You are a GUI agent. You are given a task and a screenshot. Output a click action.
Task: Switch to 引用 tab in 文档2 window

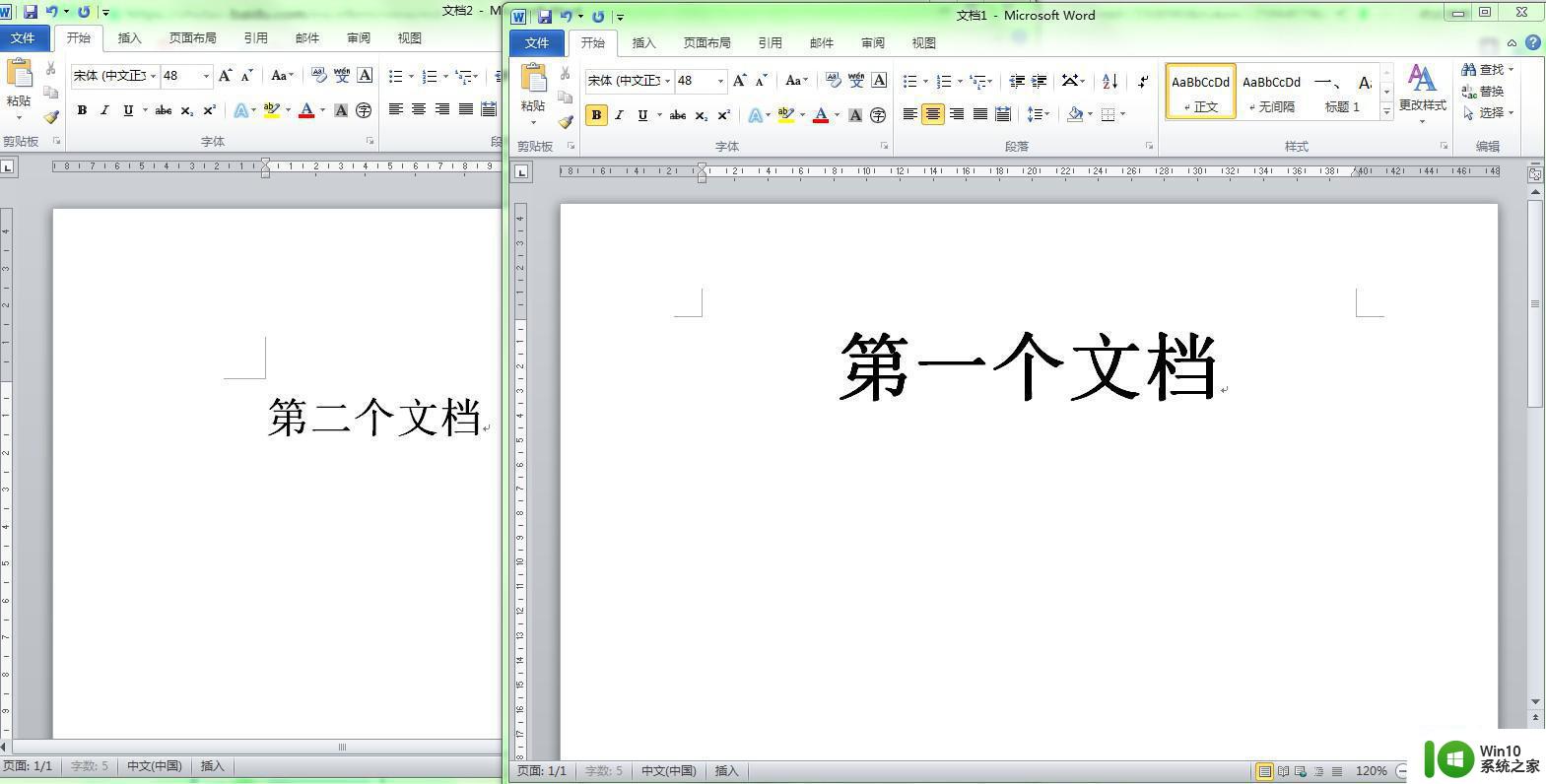(x=255, y=37)
